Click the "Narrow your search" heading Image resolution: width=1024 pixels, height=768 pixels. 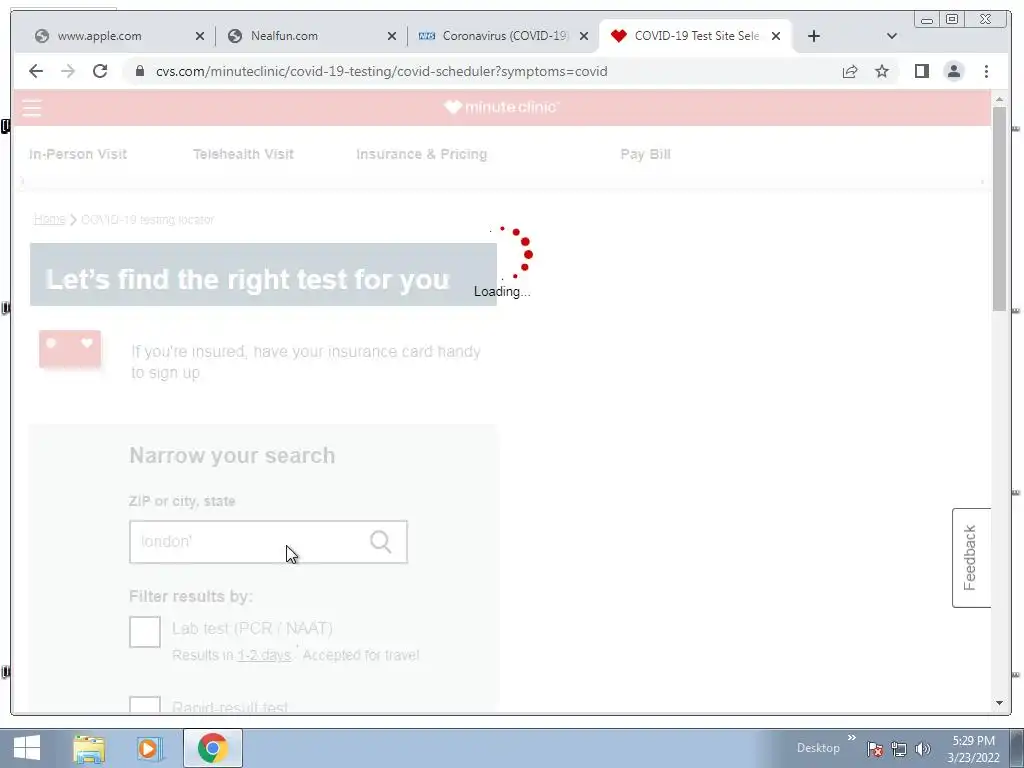[x=232, y=455]
